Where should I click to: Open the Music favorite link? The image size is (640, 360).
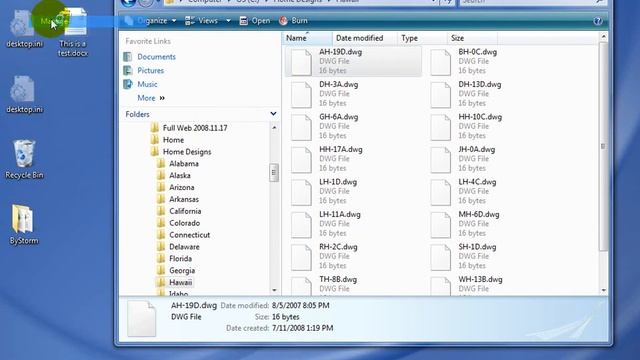[x=147, y=84]
